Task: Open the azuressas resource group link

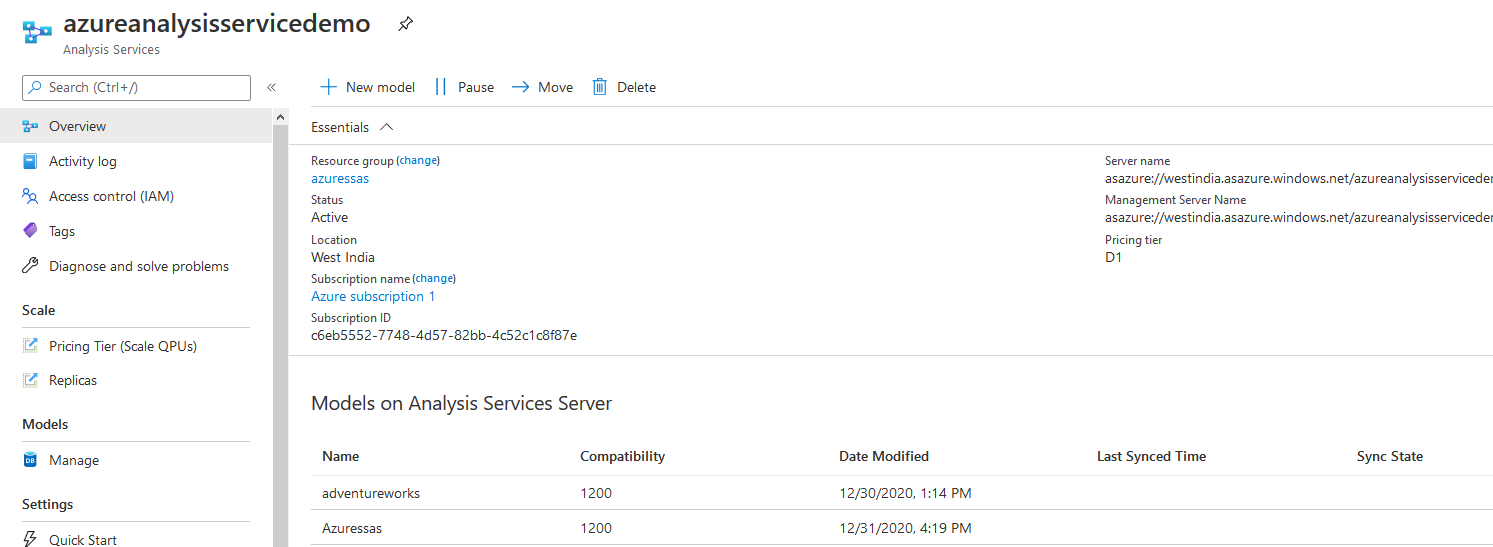Action: tap(340, 178)
